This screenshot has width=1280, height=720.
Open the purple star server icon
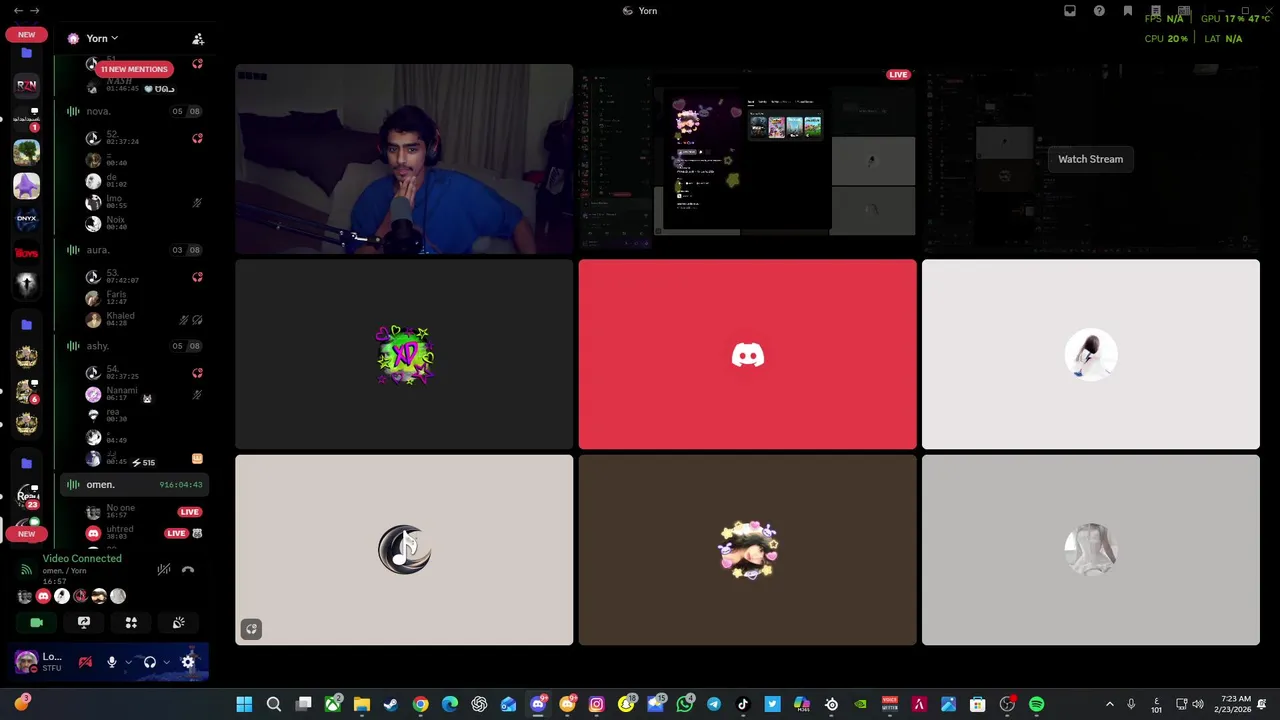tap(27, 186)
